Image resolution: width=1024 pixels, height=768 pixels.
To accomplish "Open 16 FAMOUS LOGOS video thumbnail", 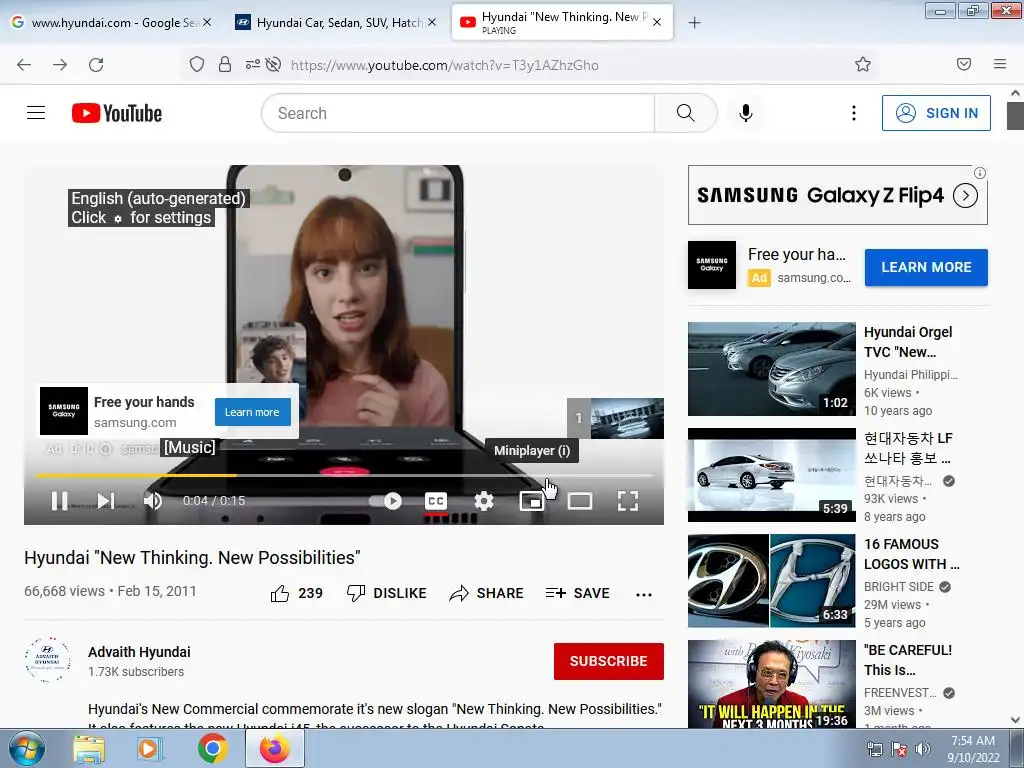I will tap(771, 581).
